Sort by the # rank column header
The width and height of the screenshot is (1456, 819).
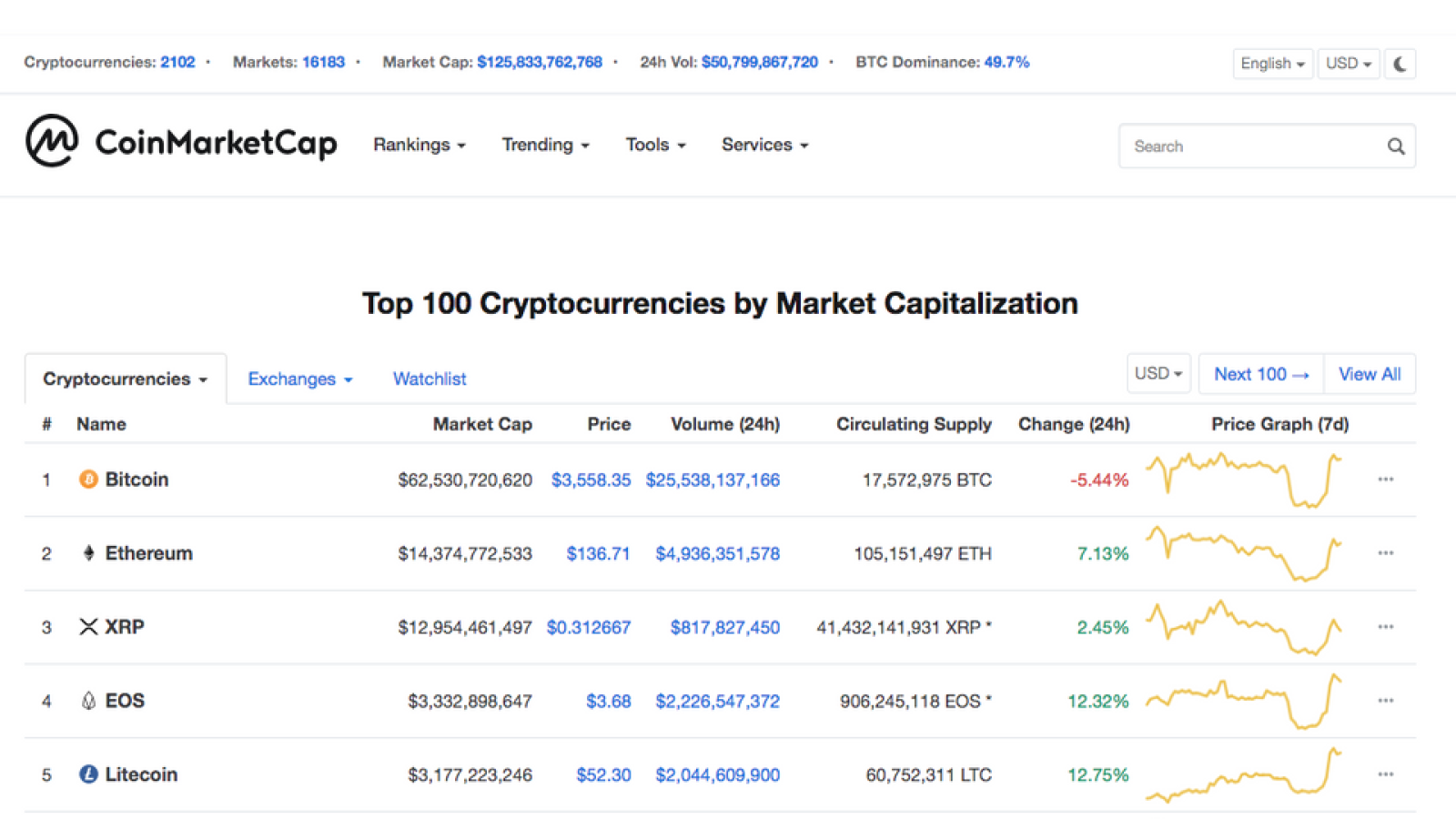click(x=46, y=424)
